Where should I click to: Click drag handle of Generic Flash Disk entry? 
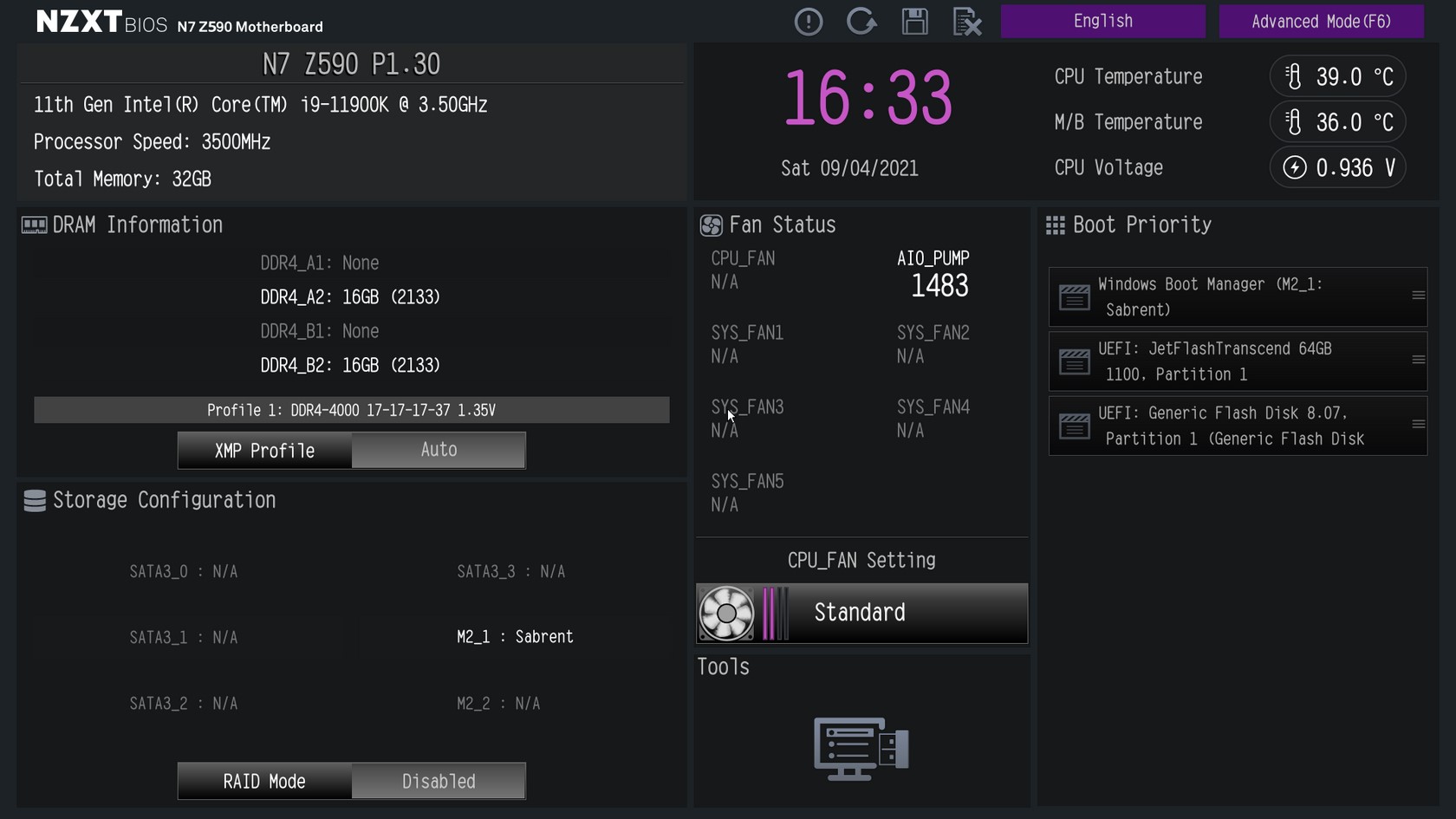(x=1418, y=424)
